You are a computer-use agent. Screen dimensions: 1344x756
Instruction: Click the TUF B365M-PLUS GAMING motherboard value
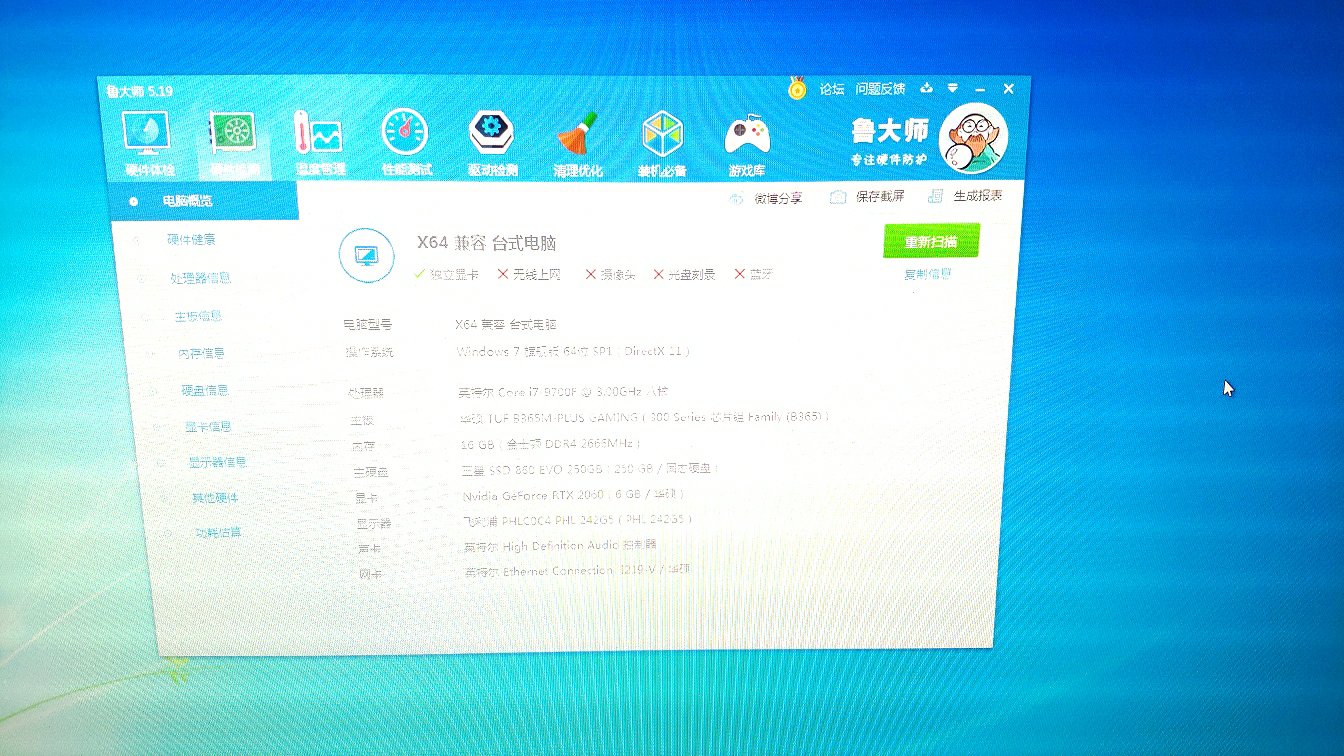[x=644, y=417]
